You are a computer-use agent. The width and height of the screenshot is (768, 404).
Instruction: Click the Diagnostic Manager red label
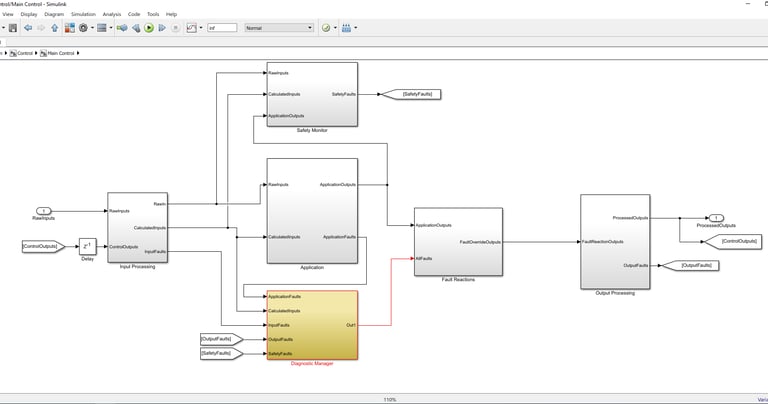[x=312, y=363]
